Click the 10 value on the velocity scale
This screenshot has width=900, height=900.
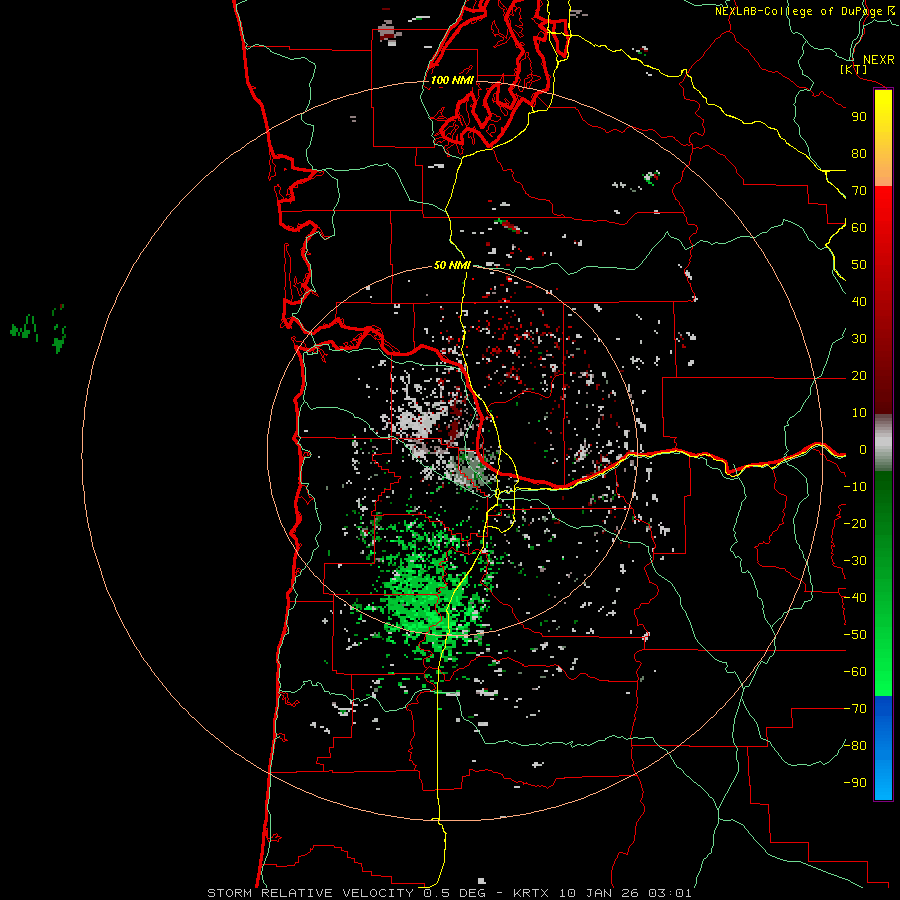[x=859, y=413]
